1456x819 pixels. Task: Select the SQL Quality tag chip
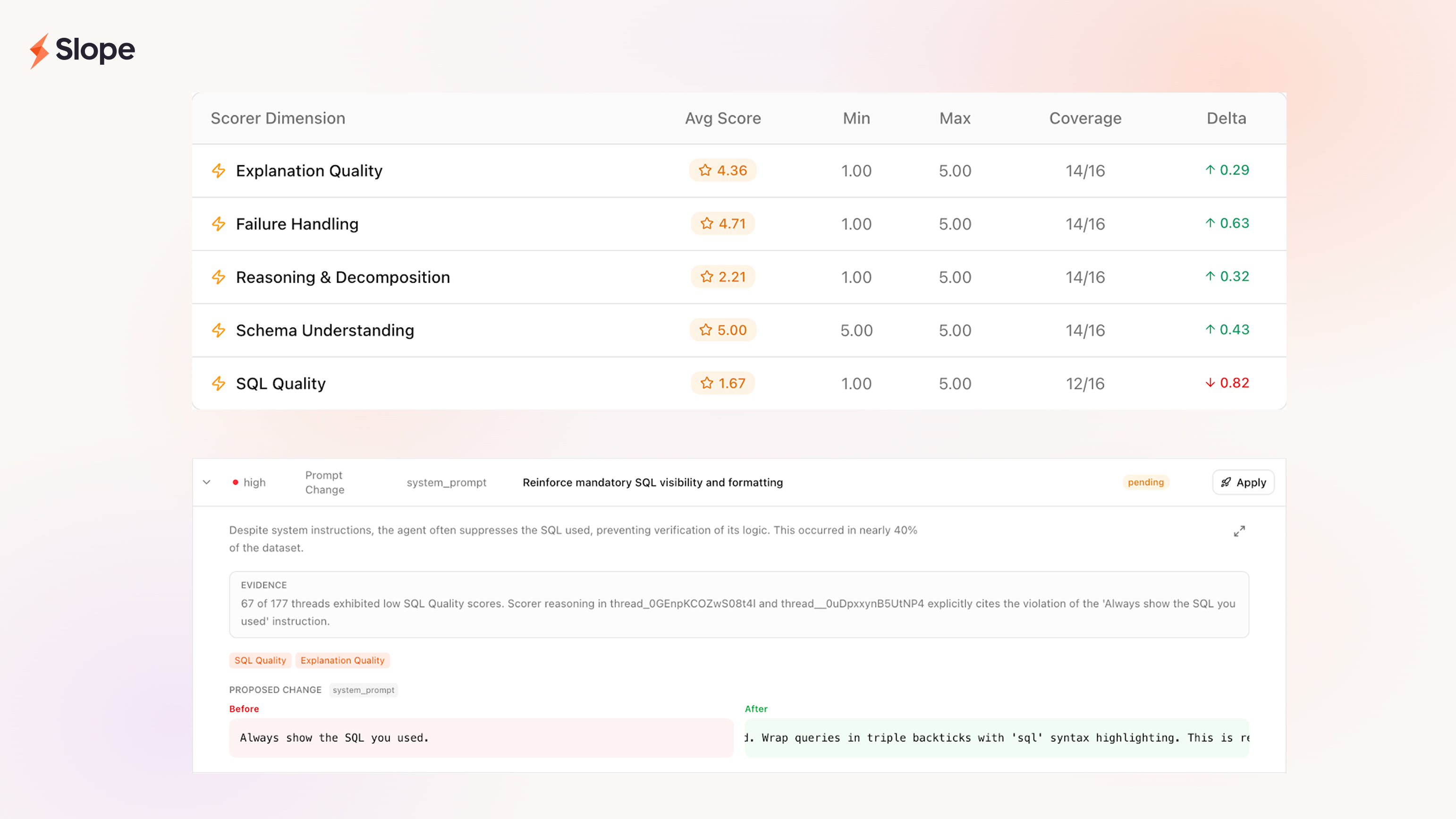260,660
